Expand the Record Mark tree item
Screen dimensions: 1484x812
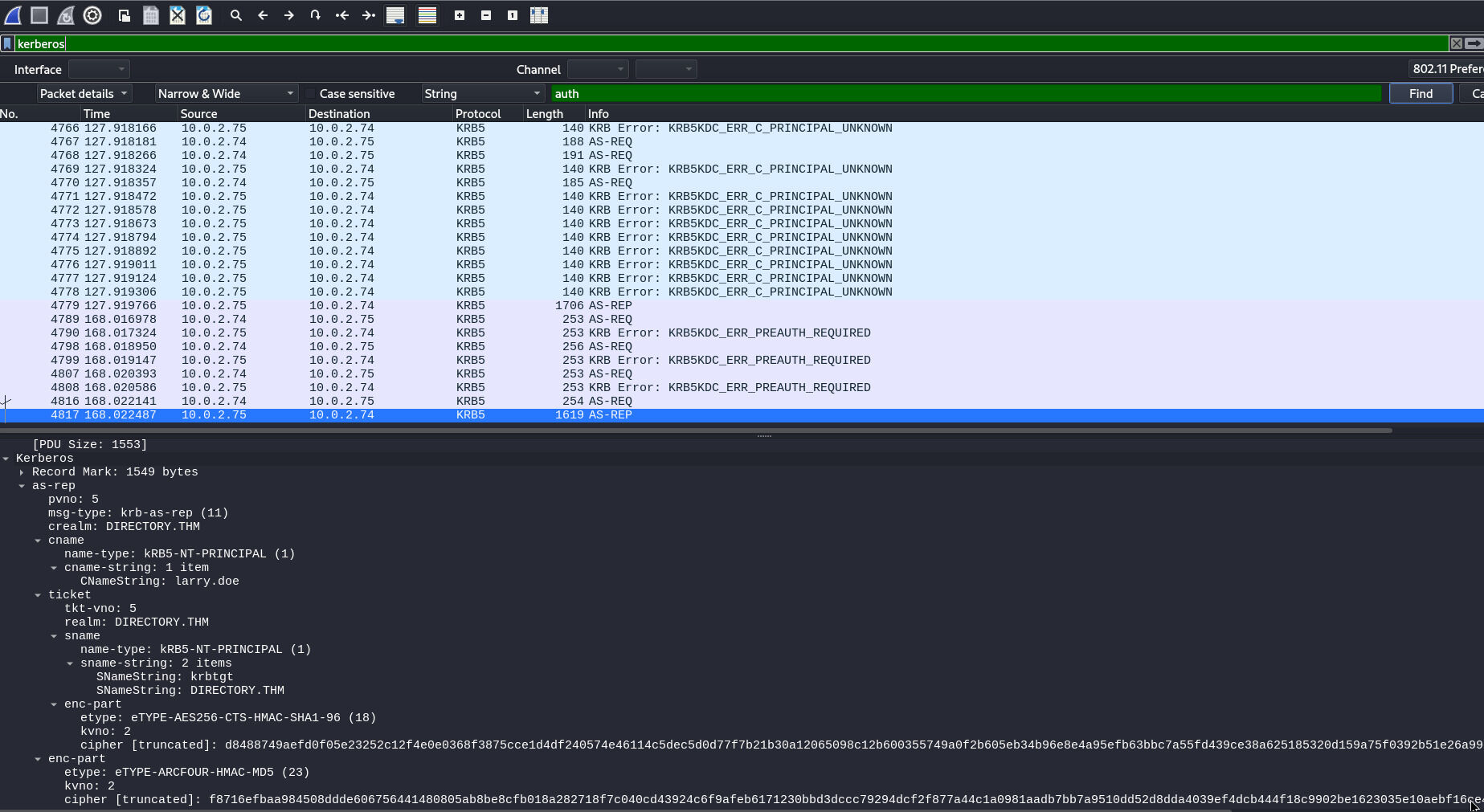(20, 471)
